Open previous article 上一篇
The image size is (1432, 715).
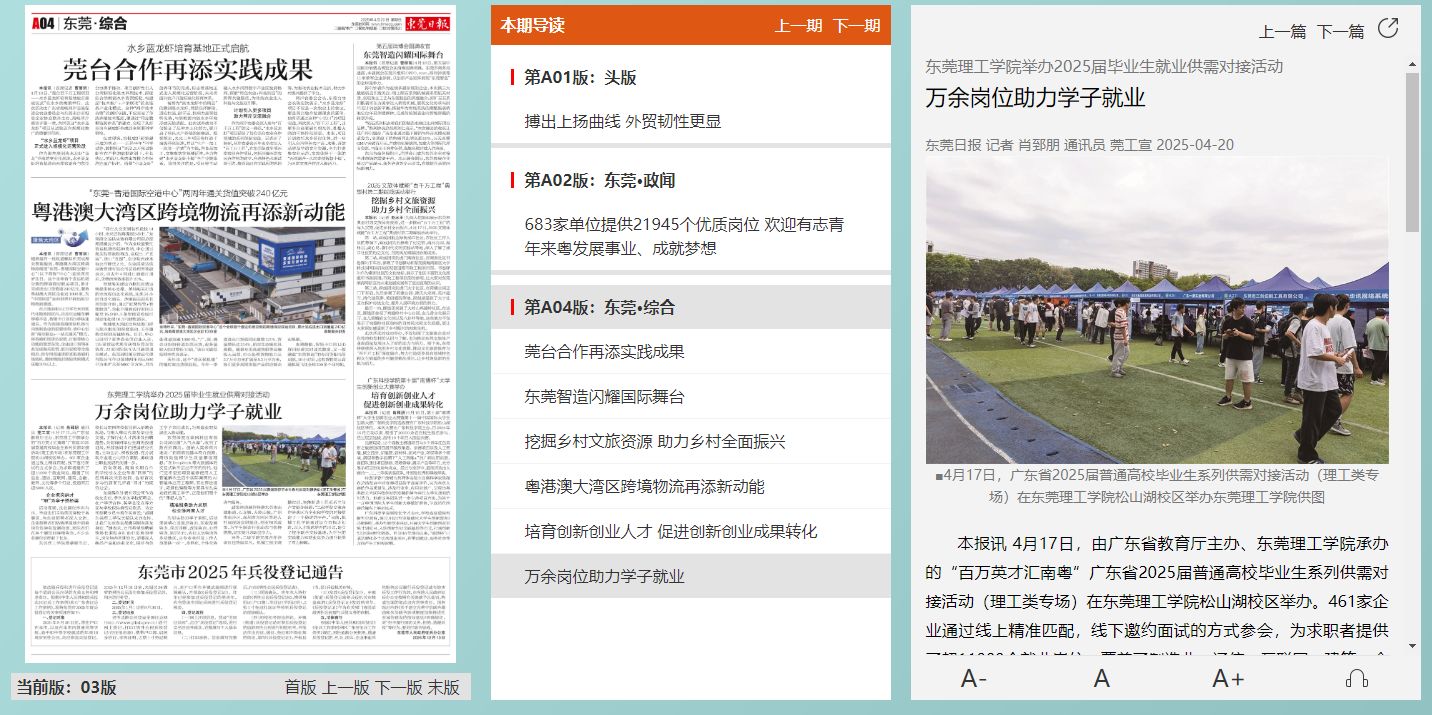click(1282, 32)
